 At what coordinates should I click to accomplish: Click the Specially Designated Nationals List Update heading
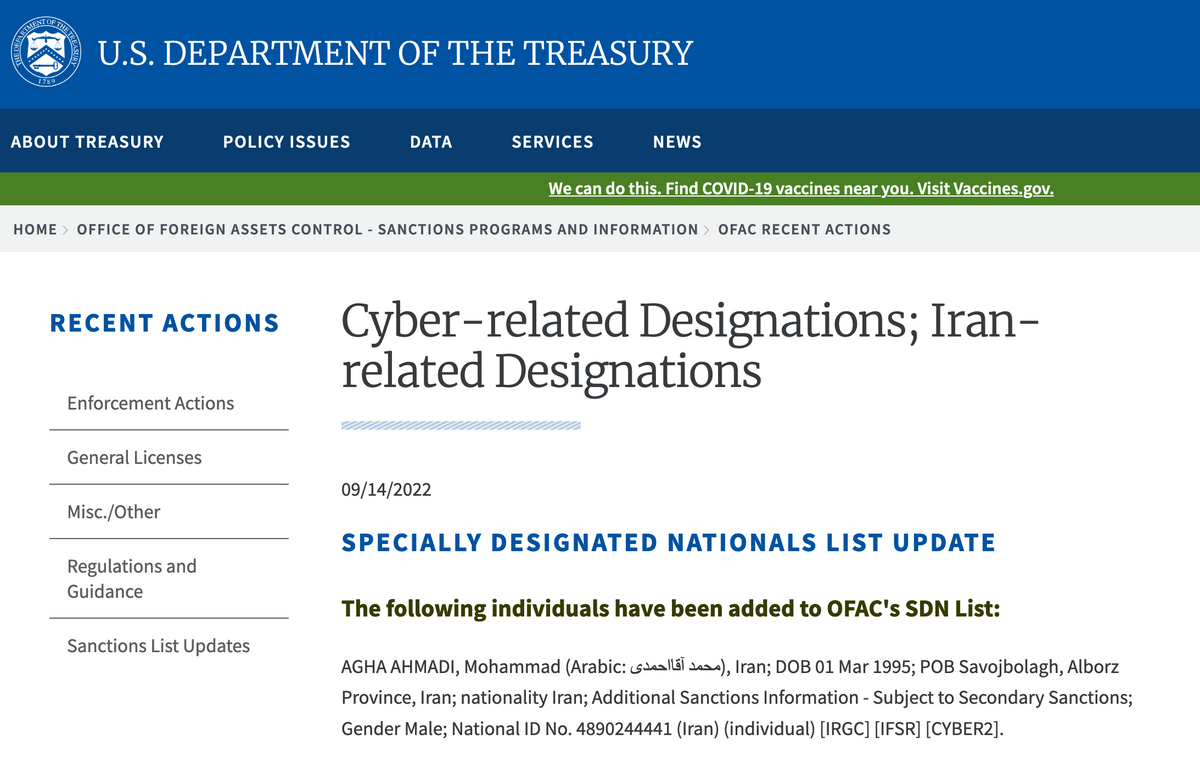668,543
